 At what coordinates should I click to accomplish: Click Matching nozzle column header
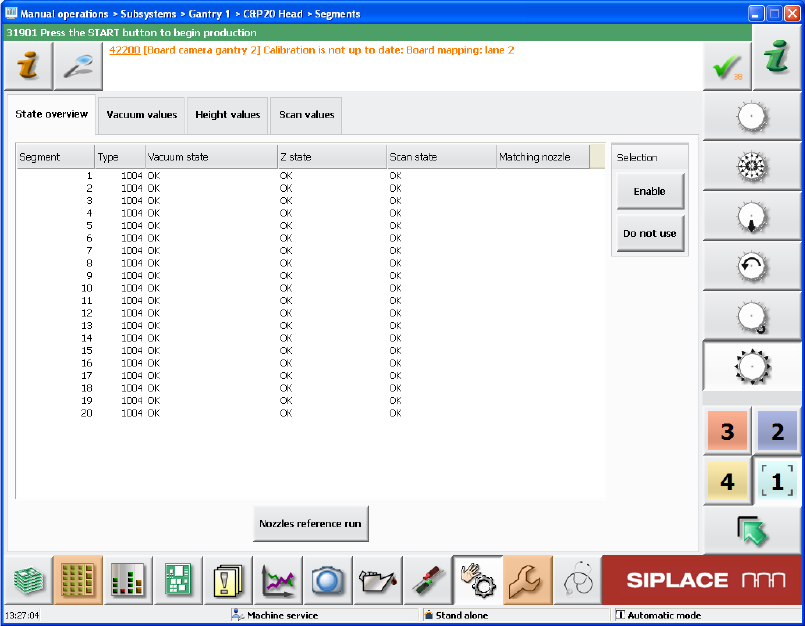coord(543,157)
